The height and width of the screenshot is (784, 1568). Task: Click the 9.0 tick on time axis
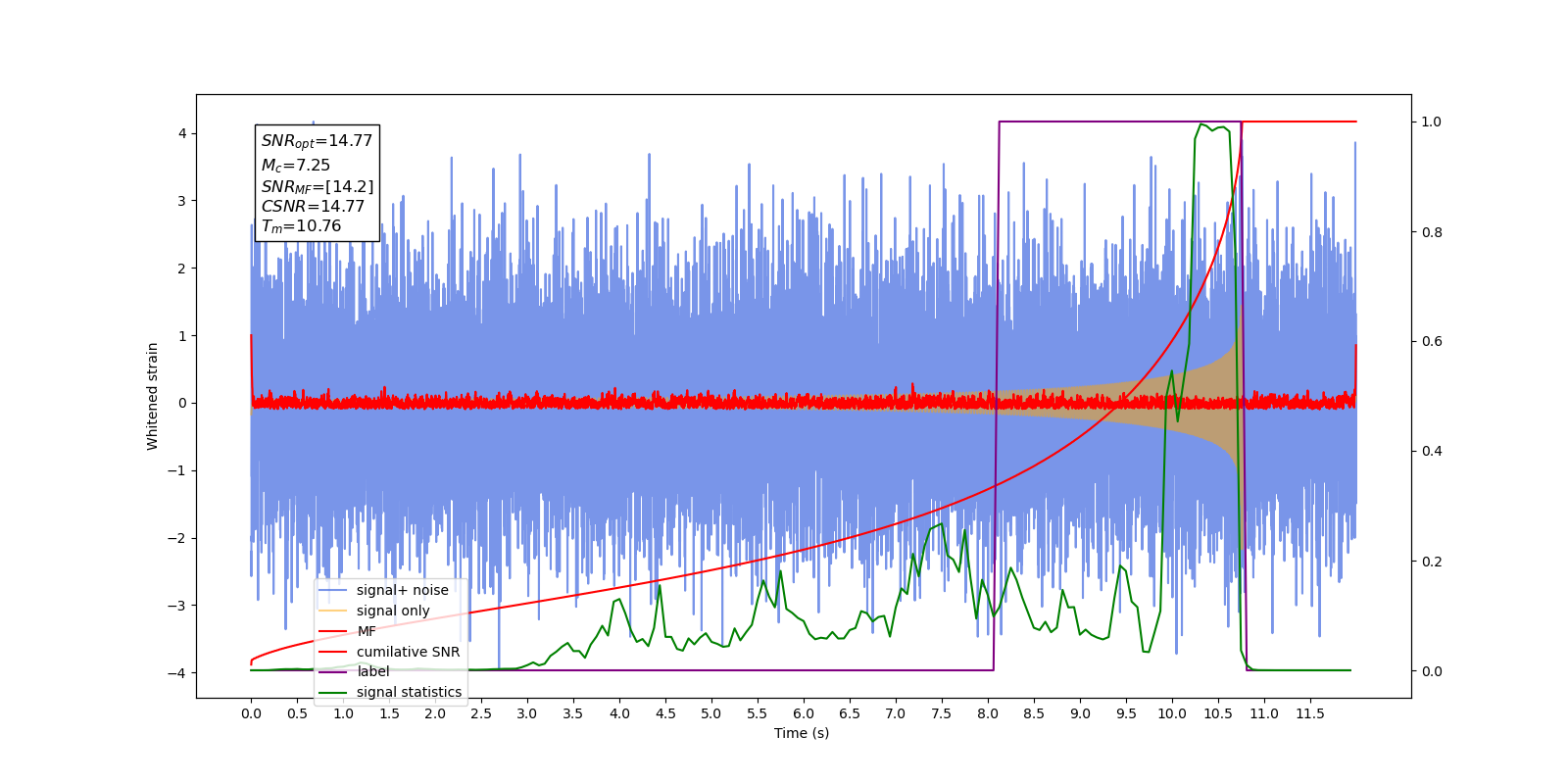(x=1080, y=713)
